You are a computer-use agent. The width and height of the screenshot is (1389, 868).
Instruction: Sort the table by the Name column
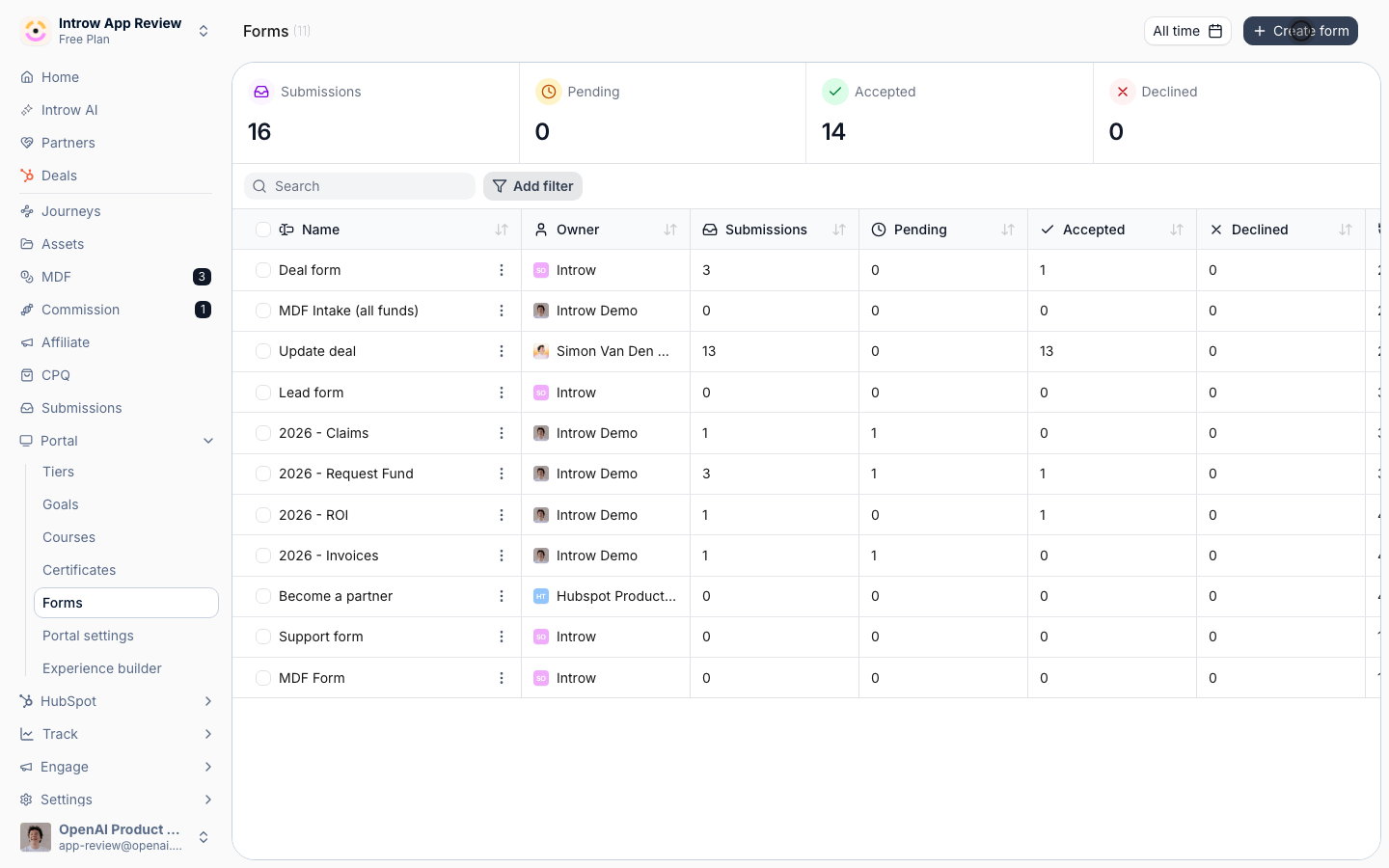click(502, 230)
